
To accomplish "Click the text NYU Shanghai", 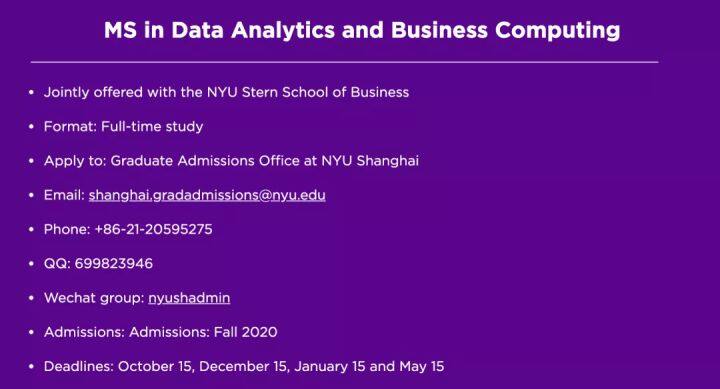I will click(x=370, y=161).
